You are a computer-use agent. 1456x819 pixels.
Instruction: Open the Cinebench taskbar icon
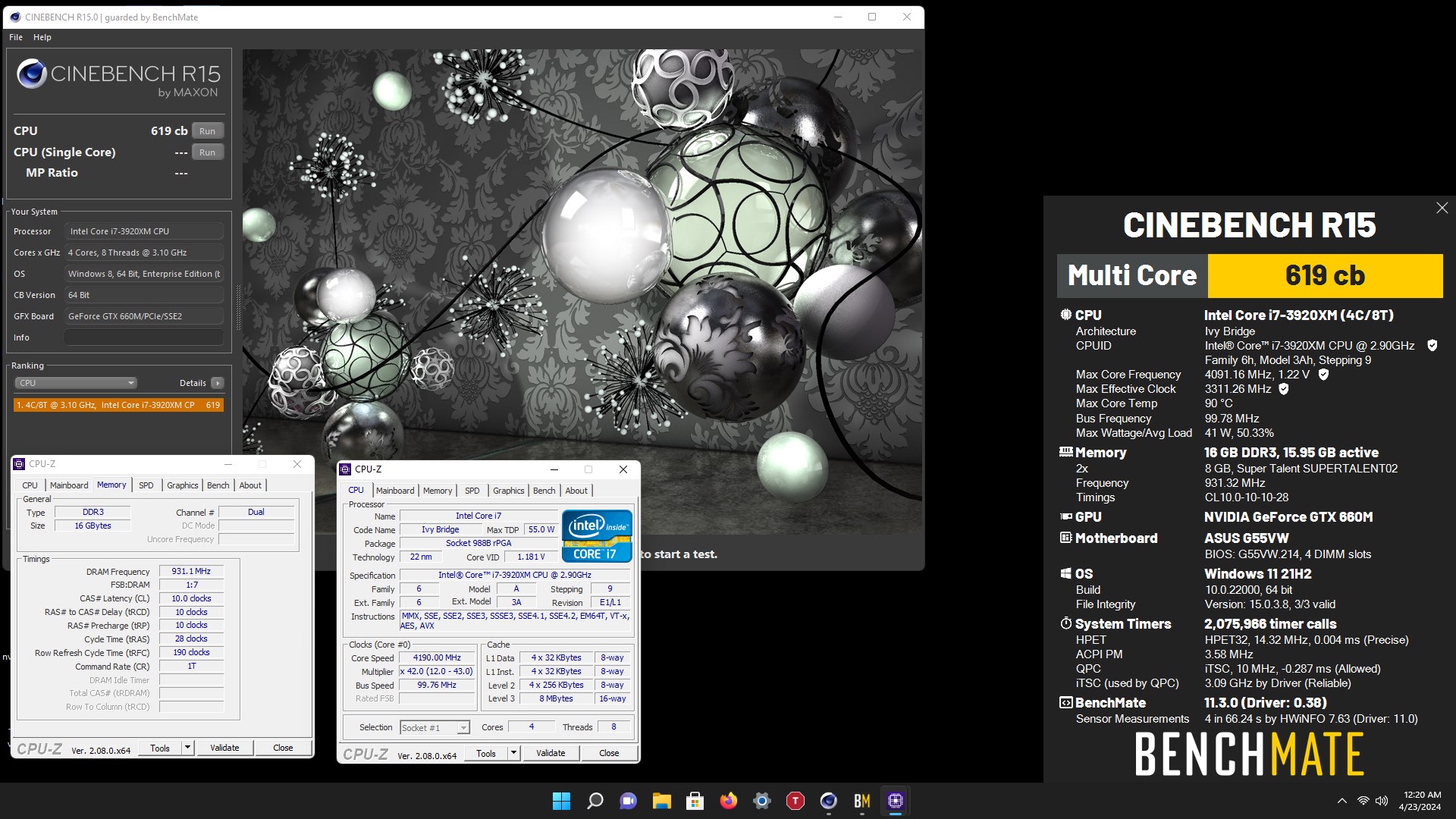pos(829,801)
